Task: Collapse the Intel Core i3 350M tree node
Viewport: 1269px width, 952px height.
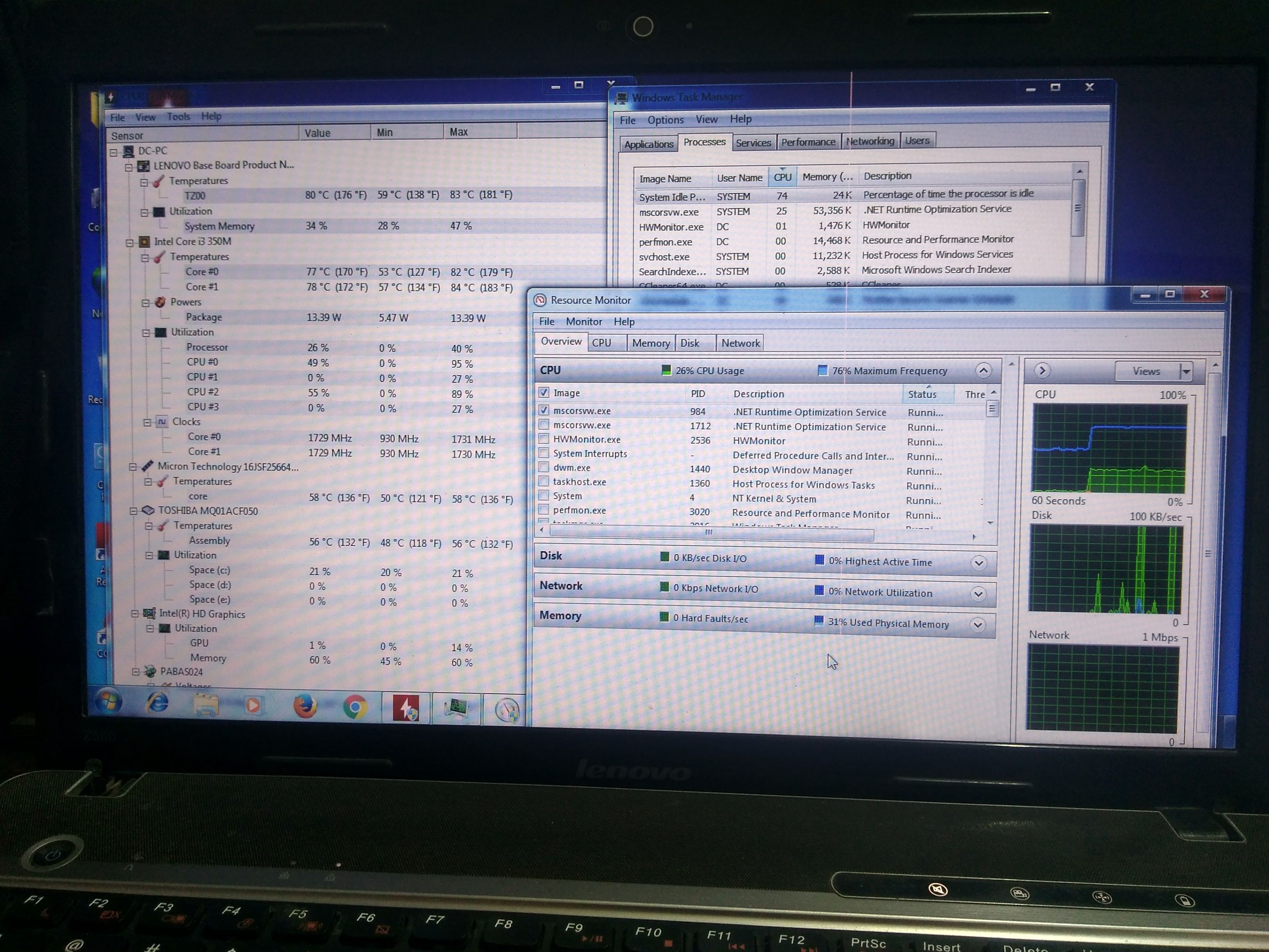Action: click(x=130, y=243)
